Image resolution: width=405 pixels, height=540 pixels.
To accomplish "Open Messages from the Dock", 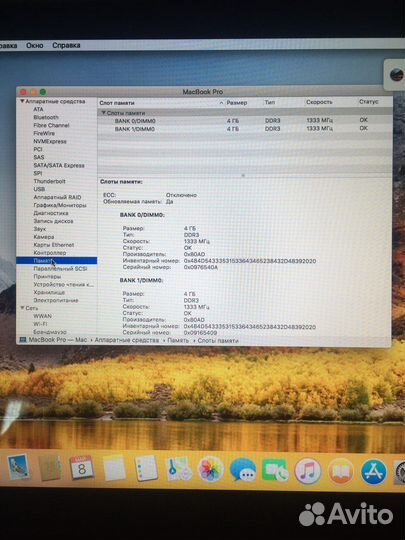I will tap(243, 470).
